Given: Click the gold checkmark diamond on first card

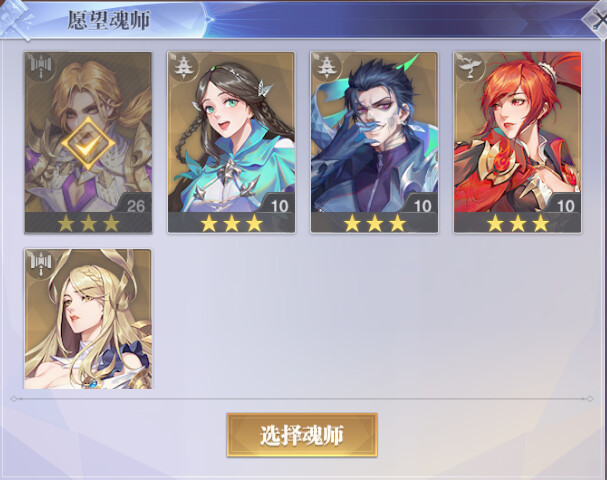Looking at the screenshot, I should point(88,144).
